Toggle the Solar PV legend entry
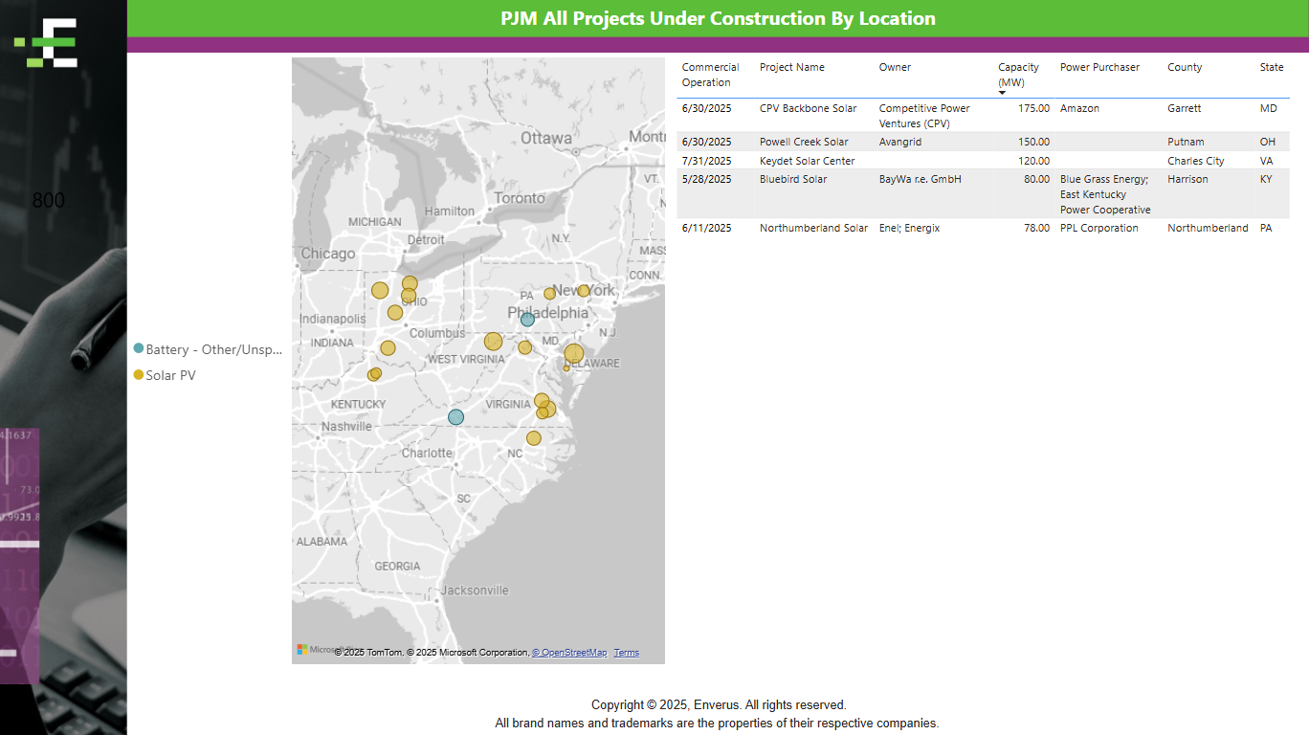 170,376
